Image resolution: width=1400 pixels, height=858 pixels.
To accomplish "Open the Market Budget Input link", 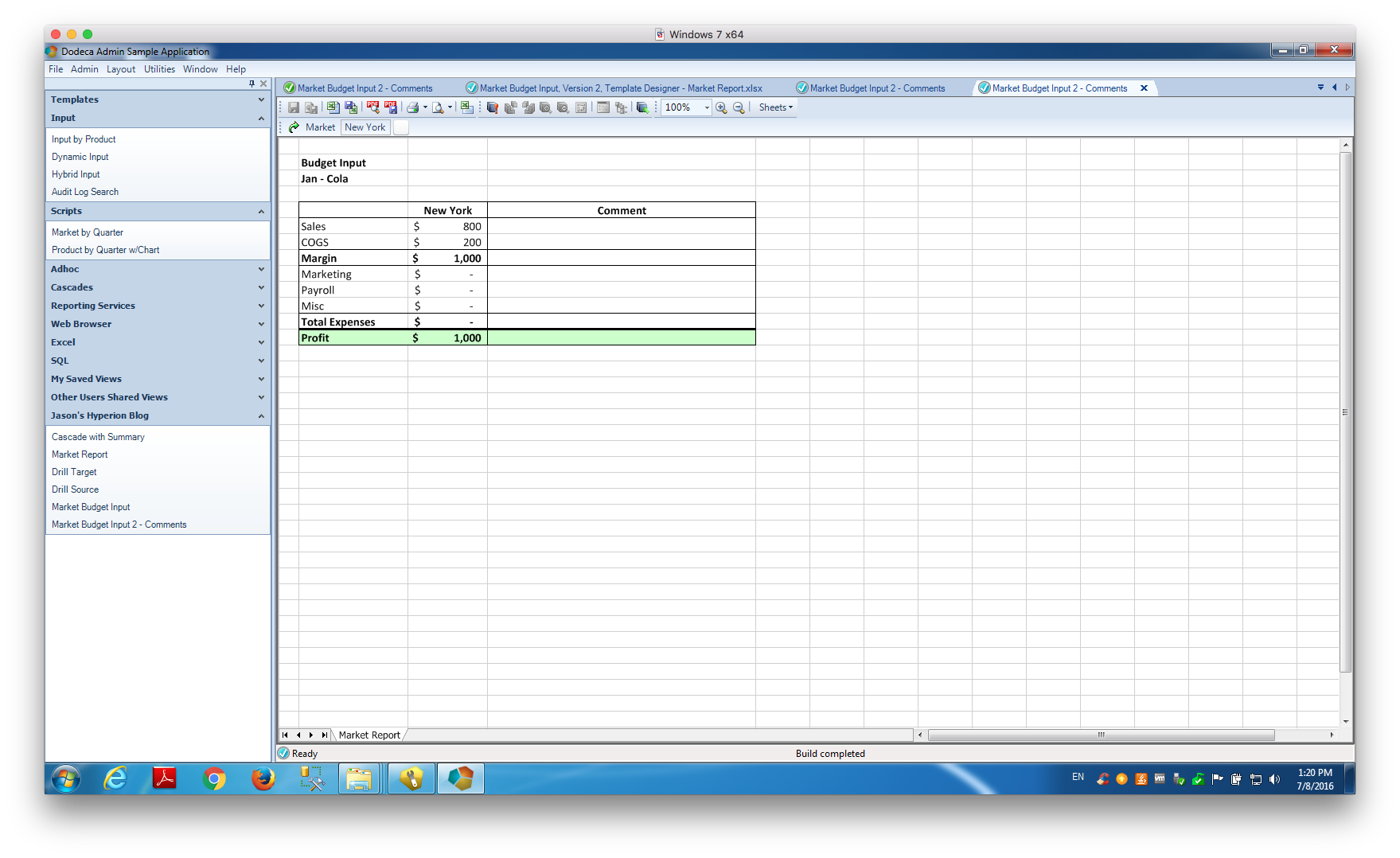I will pyautogui.click(x=91, y=507).
